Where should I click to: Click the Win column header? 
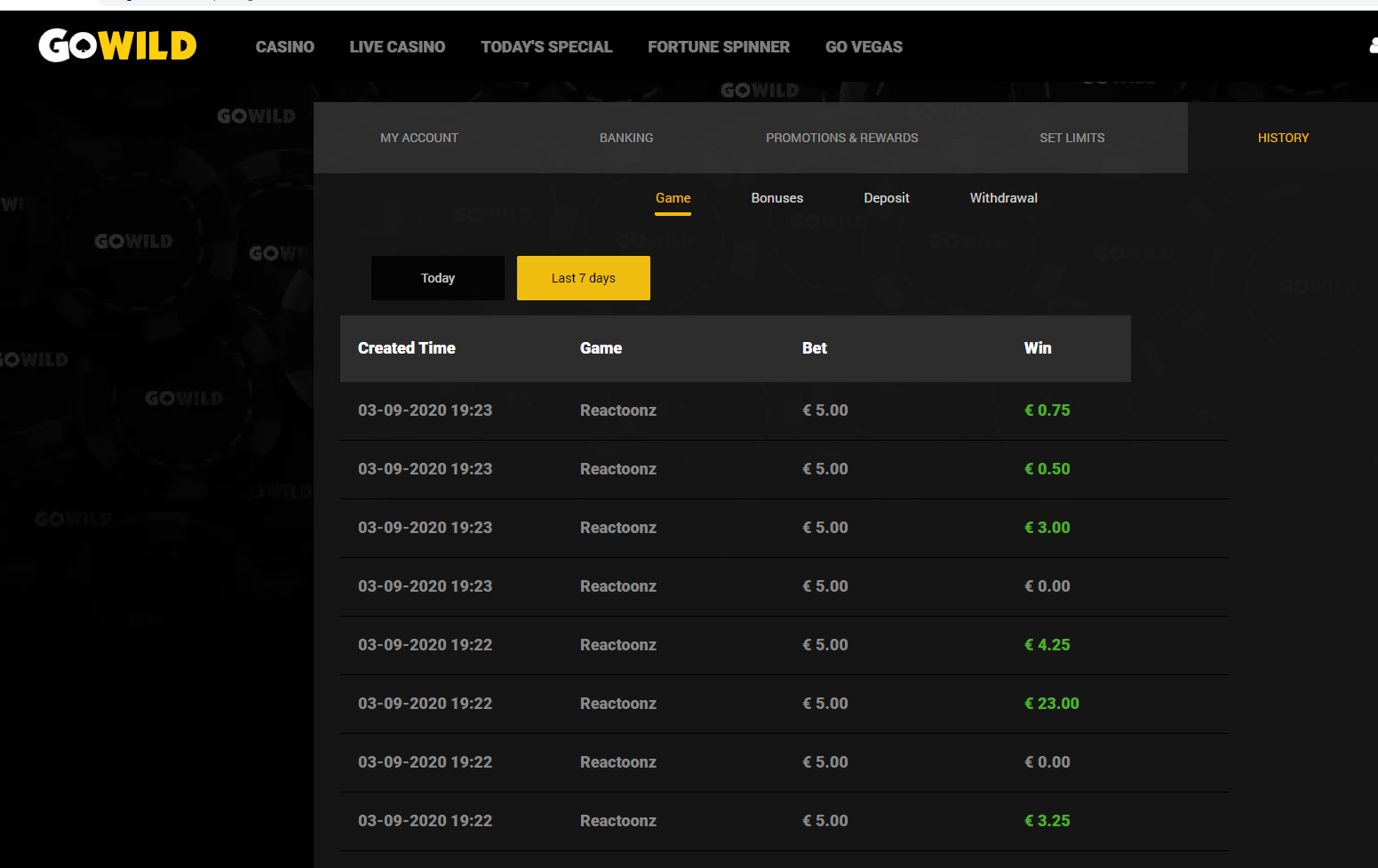(1038, 348)
